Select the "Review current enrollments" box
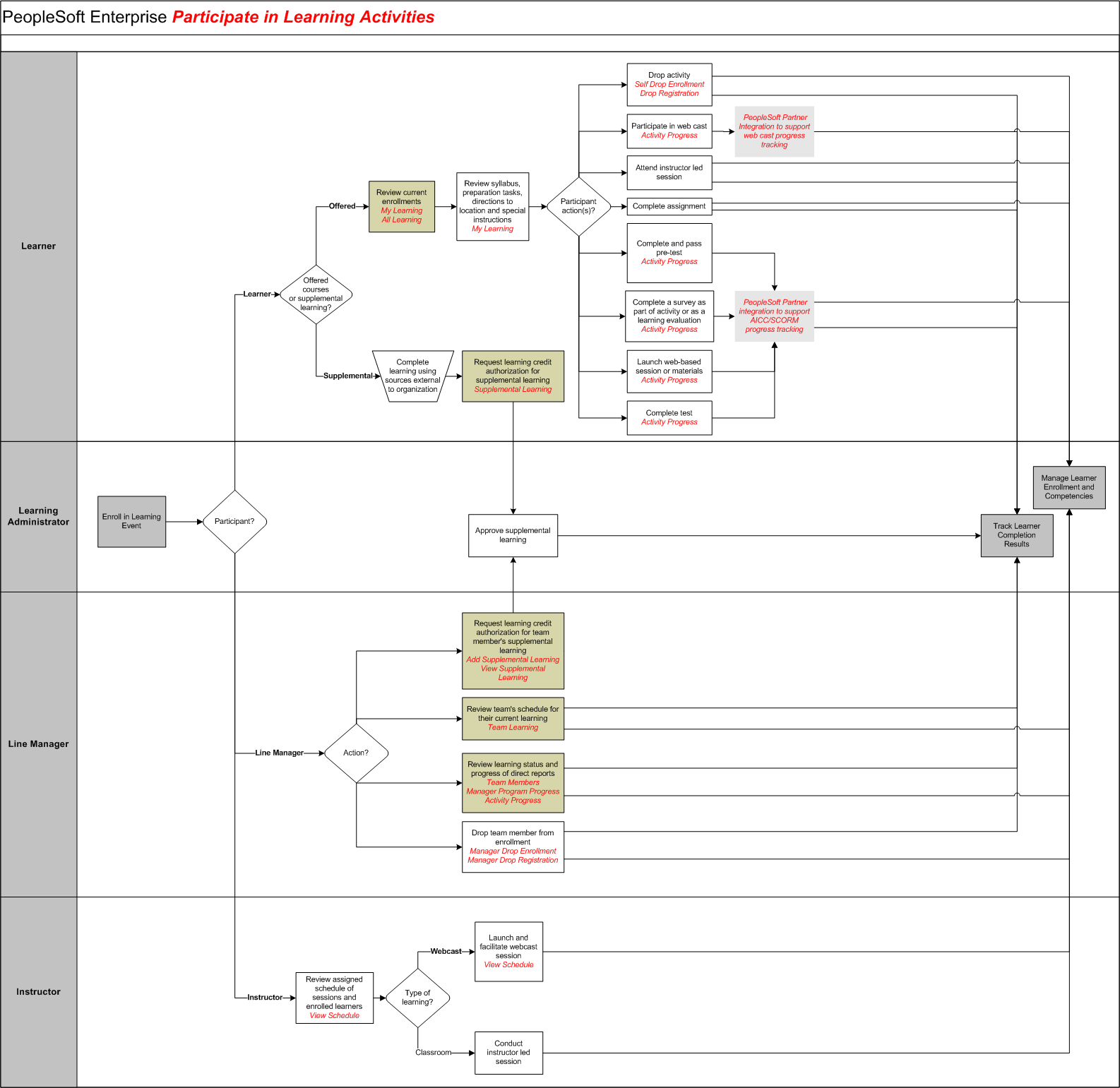 tap(402, 207)
